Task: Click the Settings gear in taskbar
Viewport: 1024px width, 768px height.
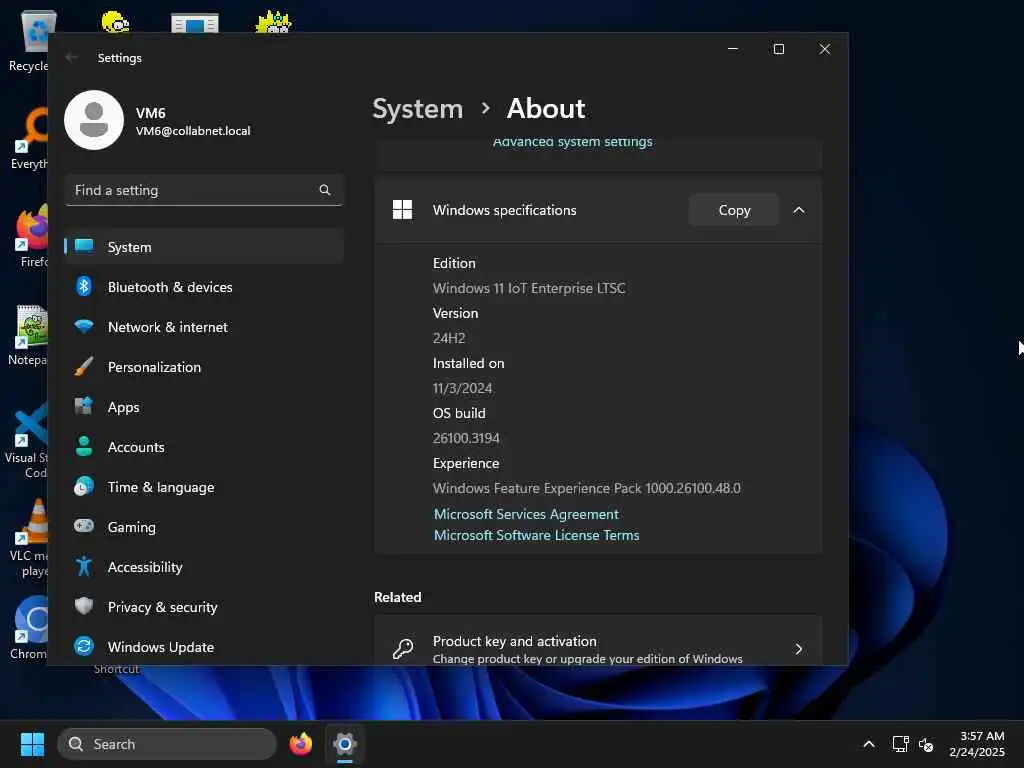Action: (x=345, y=744)
